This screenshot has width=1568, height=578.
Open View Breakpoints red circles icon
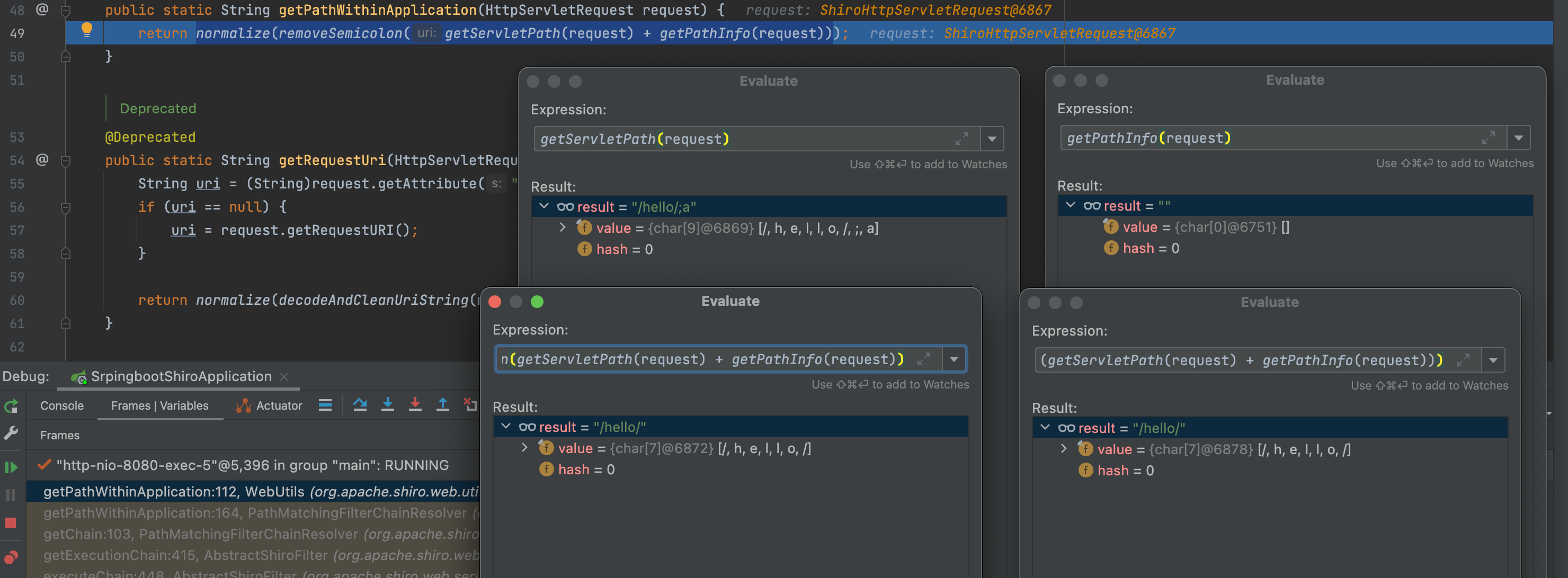click(11, 557)
